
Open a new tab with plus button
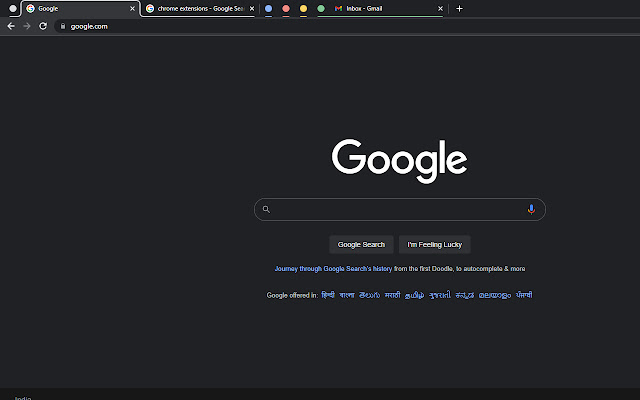pos(460,9)
